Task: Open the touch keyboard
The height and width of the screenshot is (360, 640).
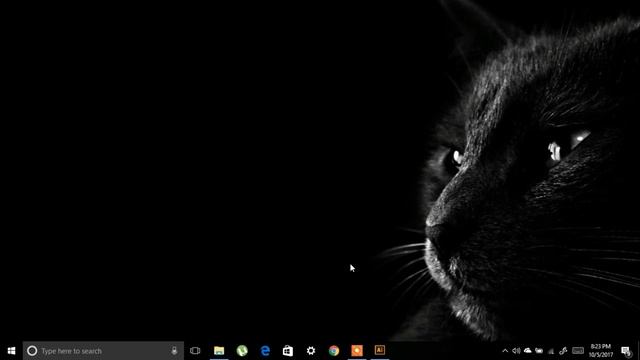Action: pos(578,351)
